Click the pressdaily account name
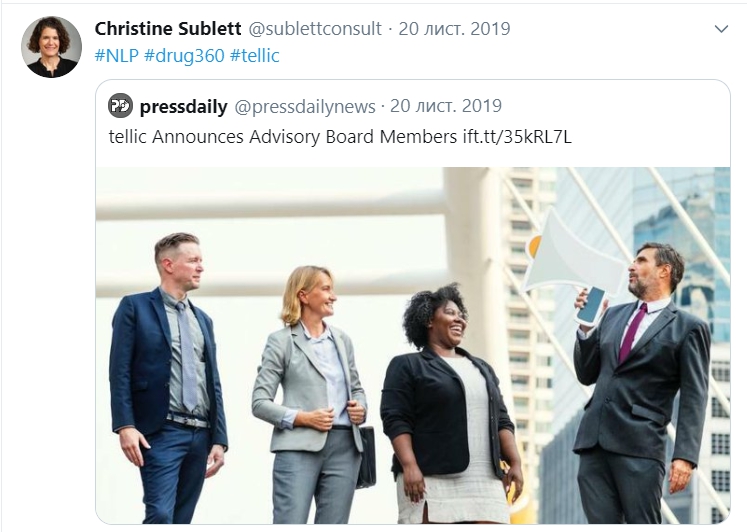 pyautogui.click(x=183, y=106)
